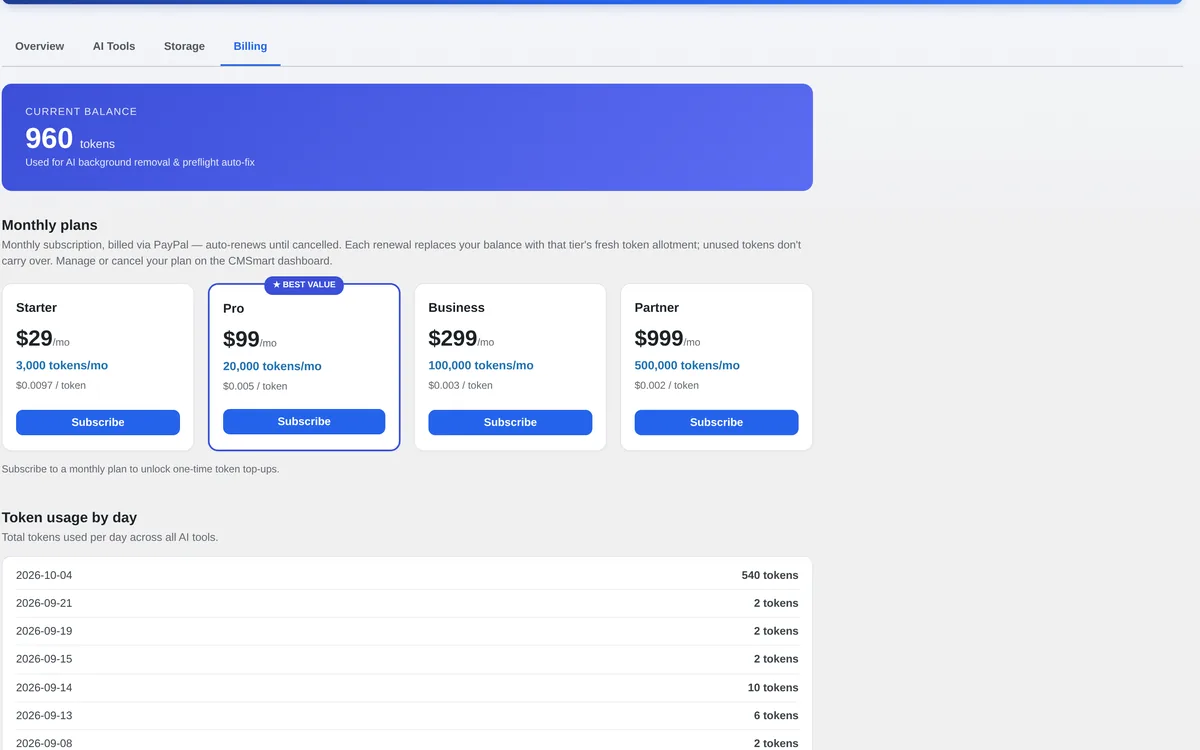The image size is (1200, 750).
Task: Select the 2026-09-14 usage date
Action: (x=44, y=688)
